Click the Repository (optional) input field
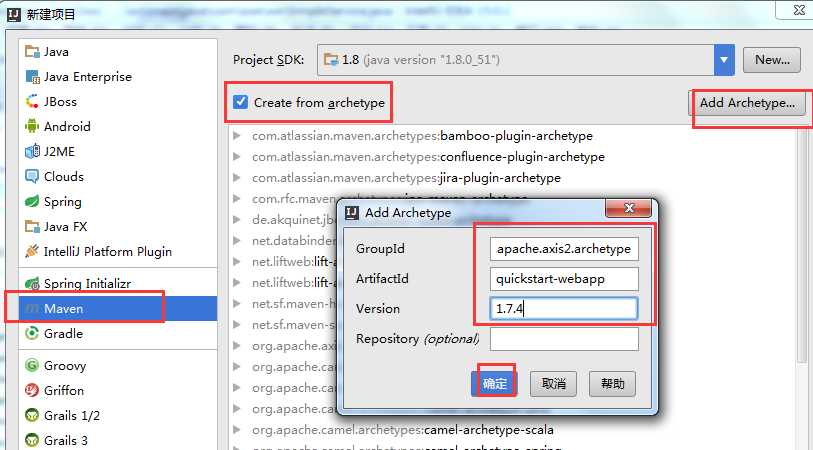 [x=564, y=339]
